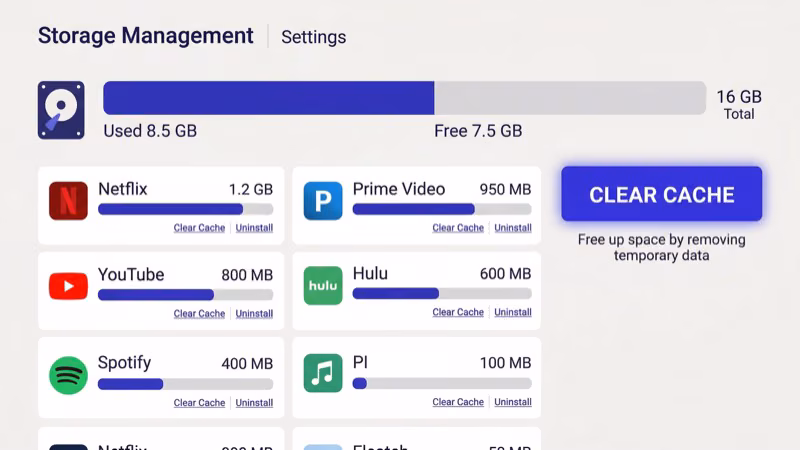The width and height of the screenshot is (800, 450).
Task: Click the overall storage usage bar
Action: pos(405,98)
